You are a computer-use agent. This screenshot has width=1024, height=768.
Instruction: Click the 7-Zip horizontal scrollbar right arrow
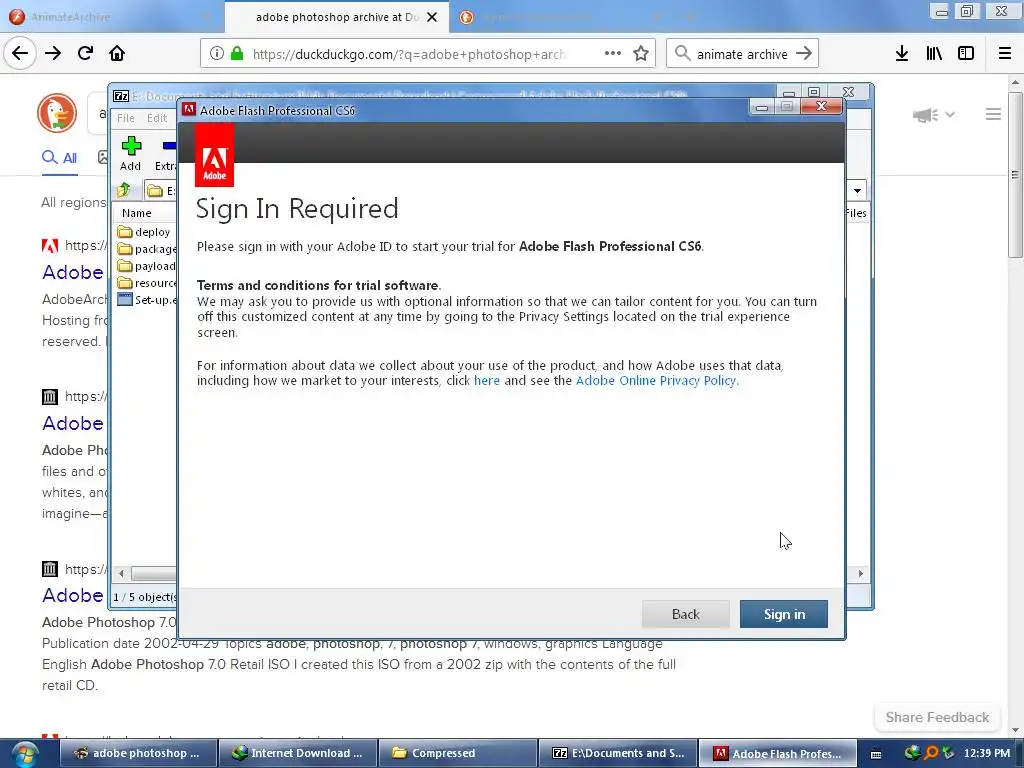[860, 573]
